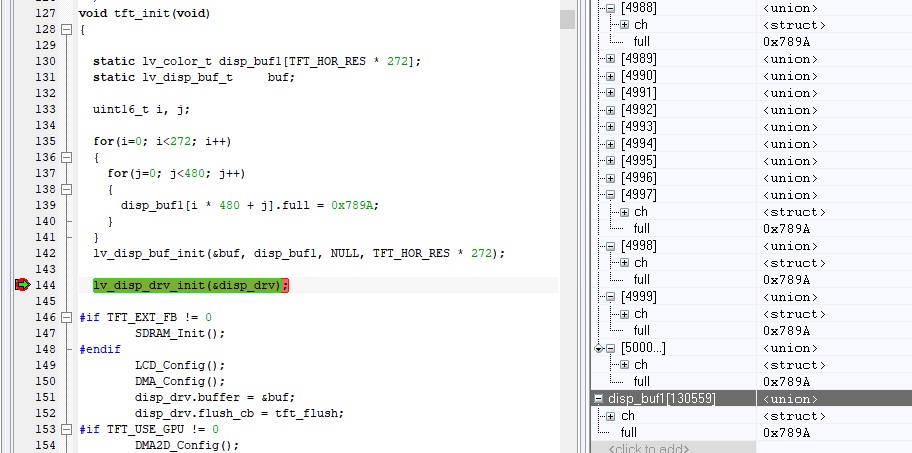Click the #endif directive on line 148
The height and width of the screenshot is (453, 912).
click(x=99, y=349)
